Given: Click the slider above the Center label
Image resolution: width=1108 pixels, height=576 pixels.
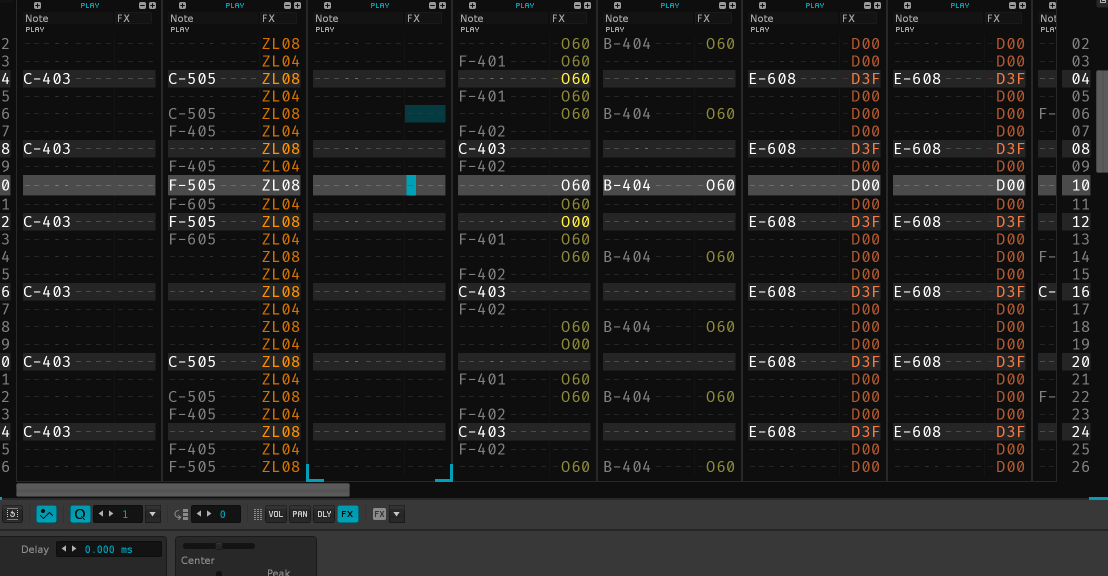Looking at the screenshot, I should (x=218, y=546).
